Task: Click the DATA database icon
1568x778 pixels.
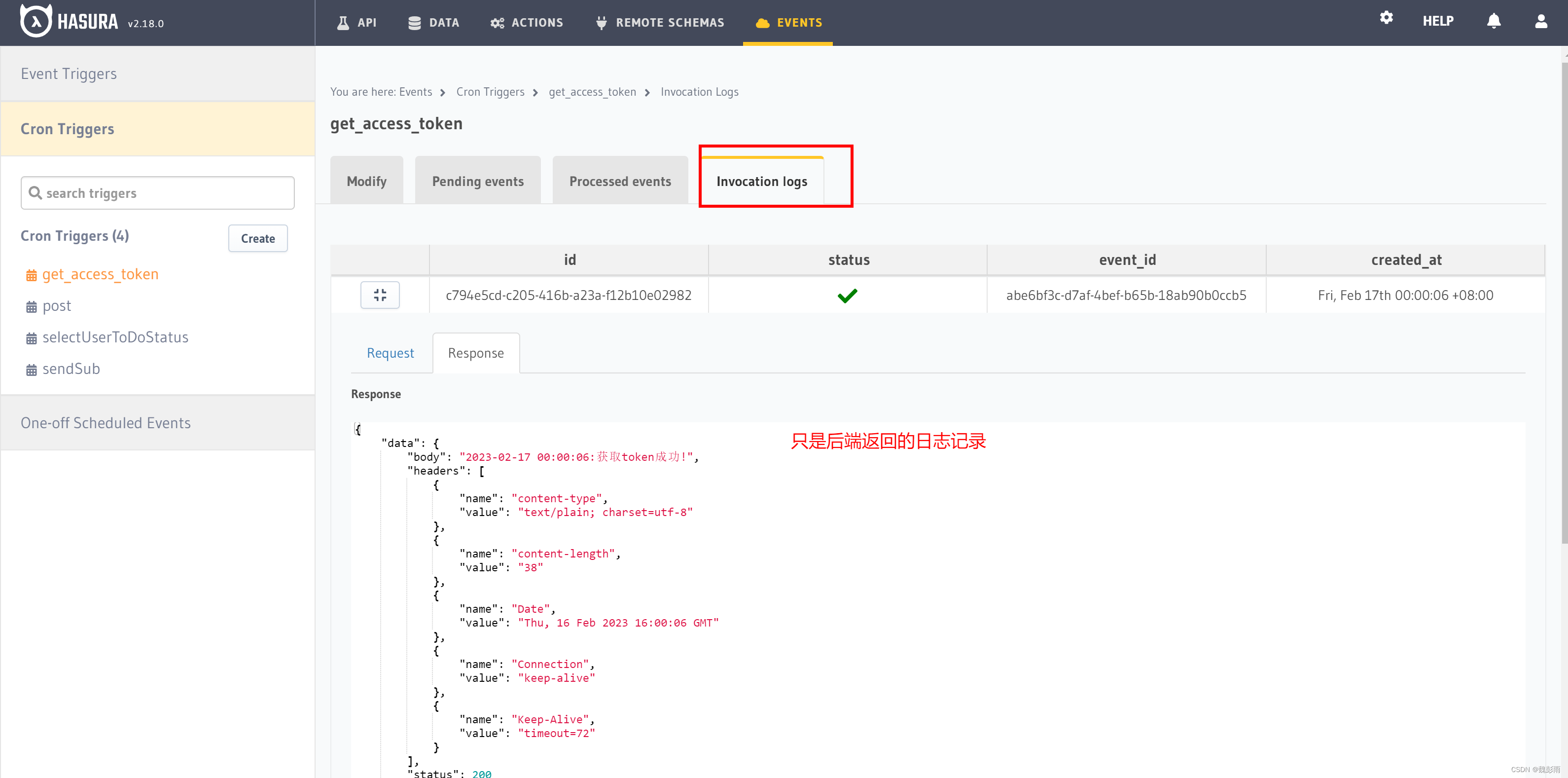Action: point(415,23)
